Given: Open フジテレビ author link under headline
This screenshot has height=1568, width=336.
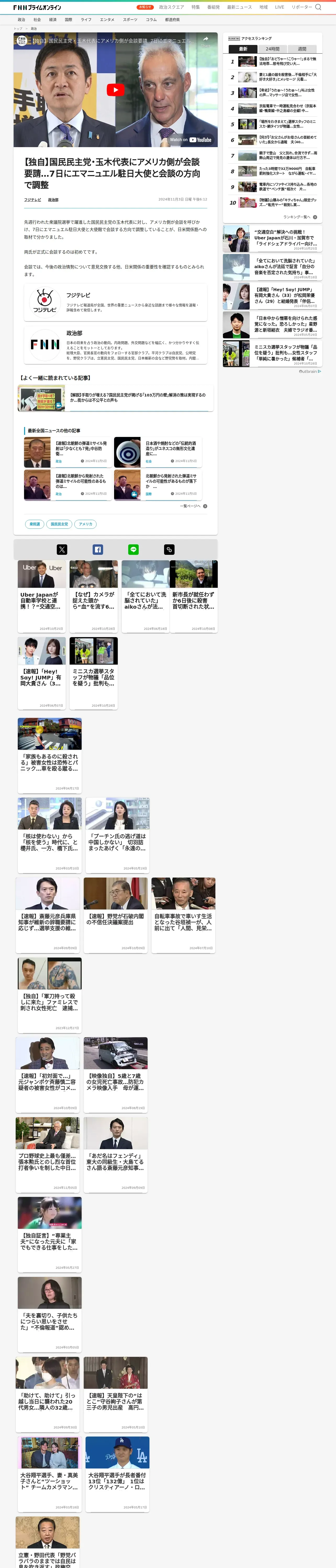Looking at the screenshot, I should 32,200.
